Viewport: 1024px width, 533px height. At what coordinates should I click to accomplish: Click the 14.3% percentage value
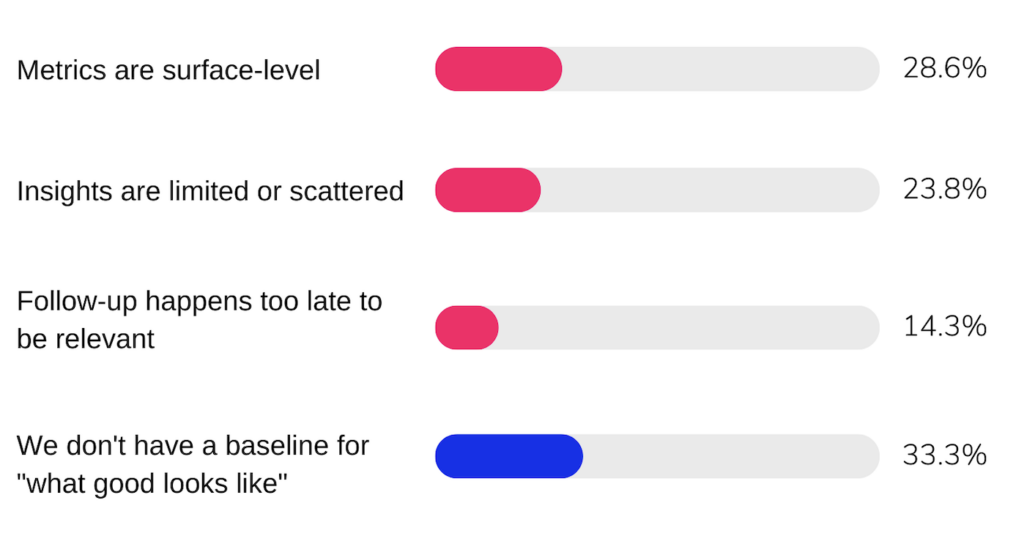tap(944, 327)
